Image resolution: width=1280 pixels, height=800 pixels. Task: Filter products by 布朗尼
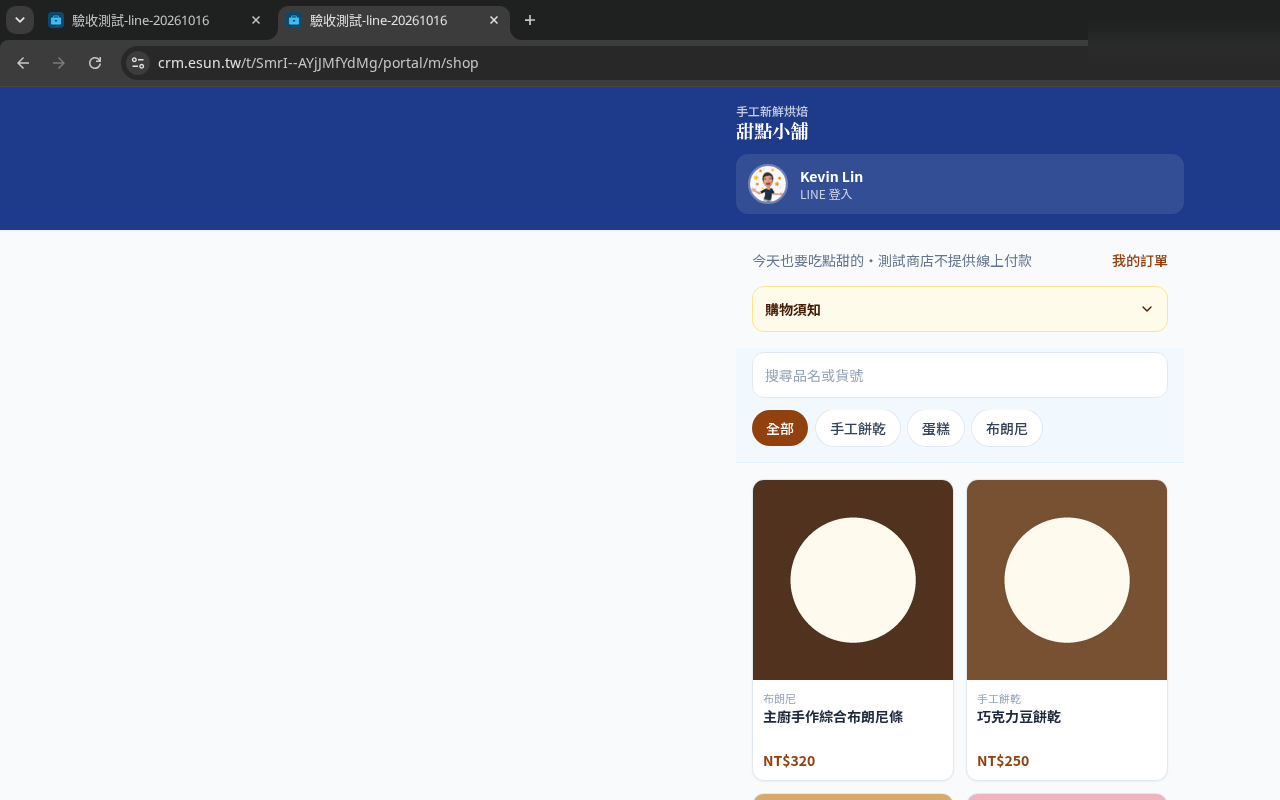[x=1007, y=428]
